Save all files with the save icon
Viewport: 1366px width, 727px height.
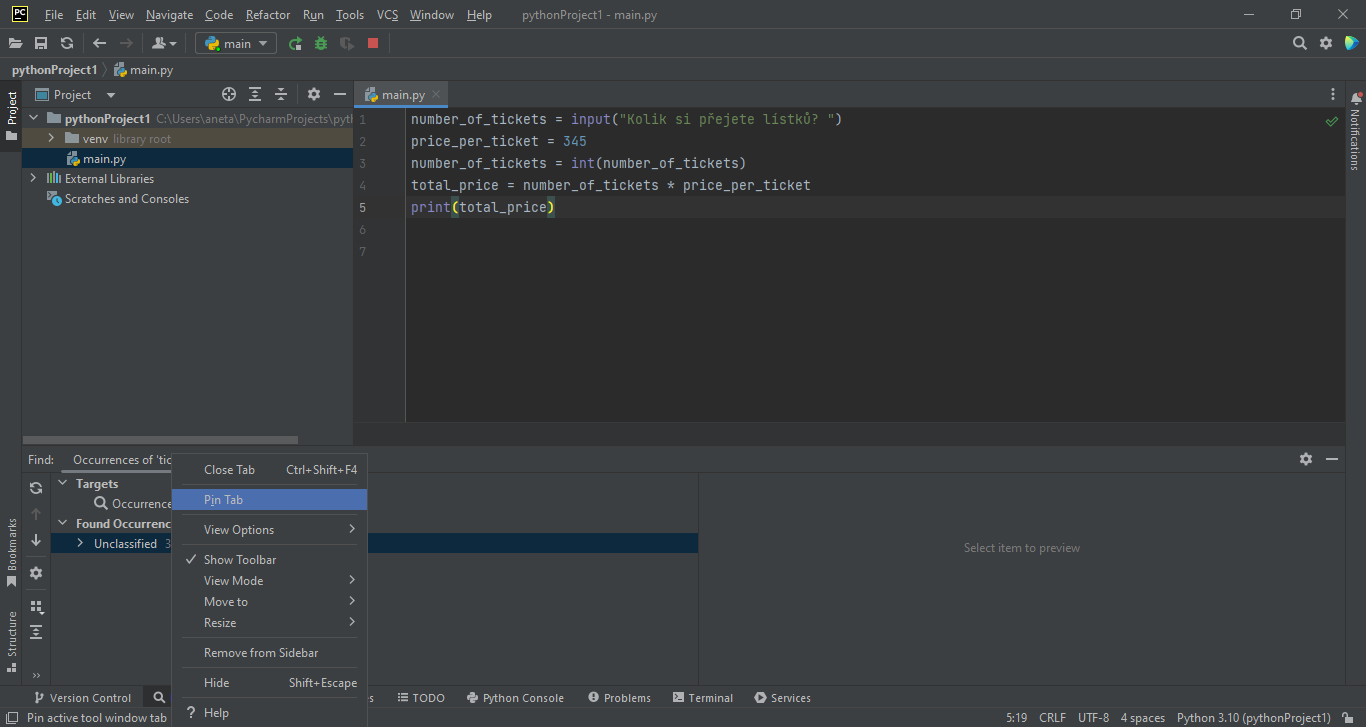41,43
